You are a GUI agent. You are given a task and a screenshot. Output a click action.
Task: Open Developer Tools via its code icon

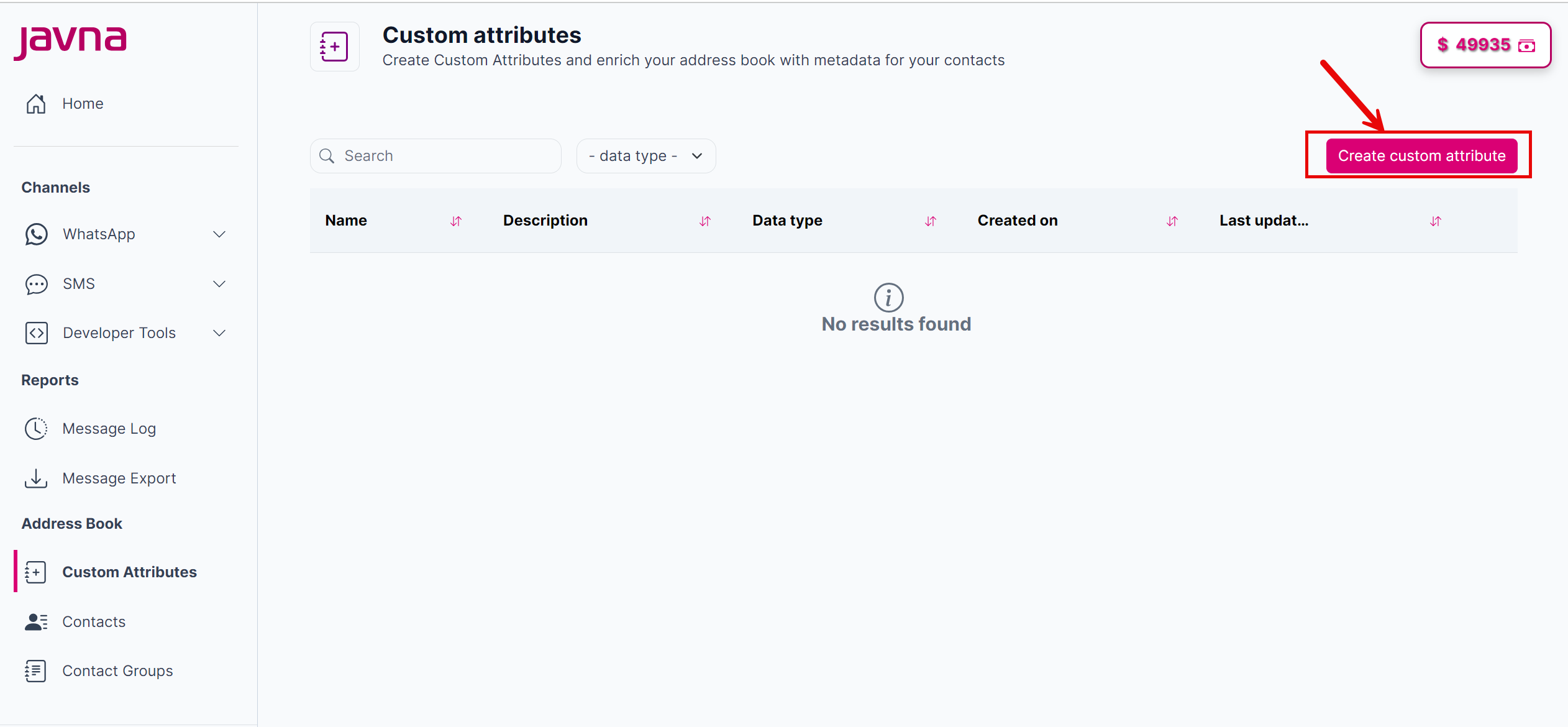[x=36, y=332]
